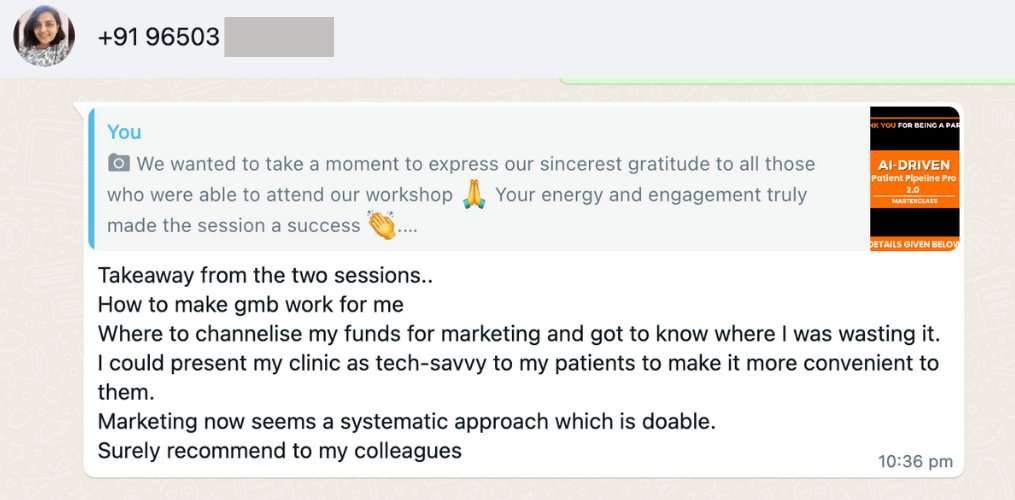Click "How to make gmb work for me"
The width and height of the screenshot is (1015, 500).
[x=250, y=304]
